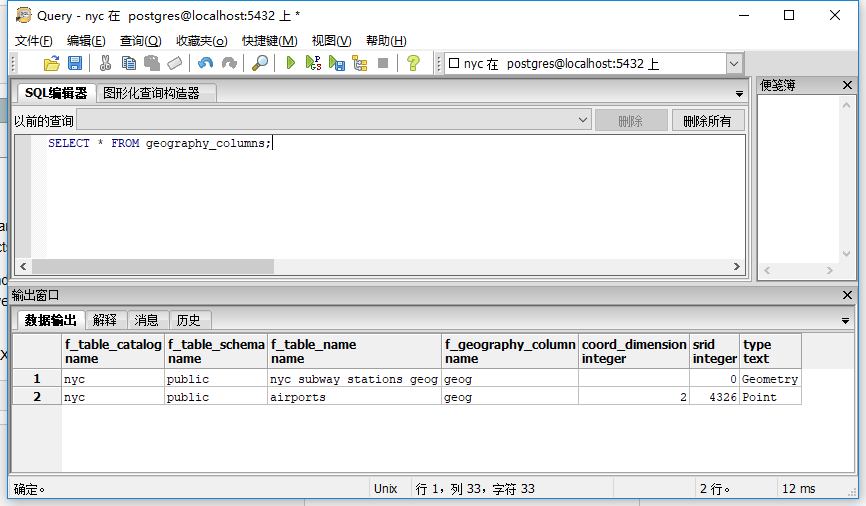Save the query with the floppy disk icon

click(75, 64)
